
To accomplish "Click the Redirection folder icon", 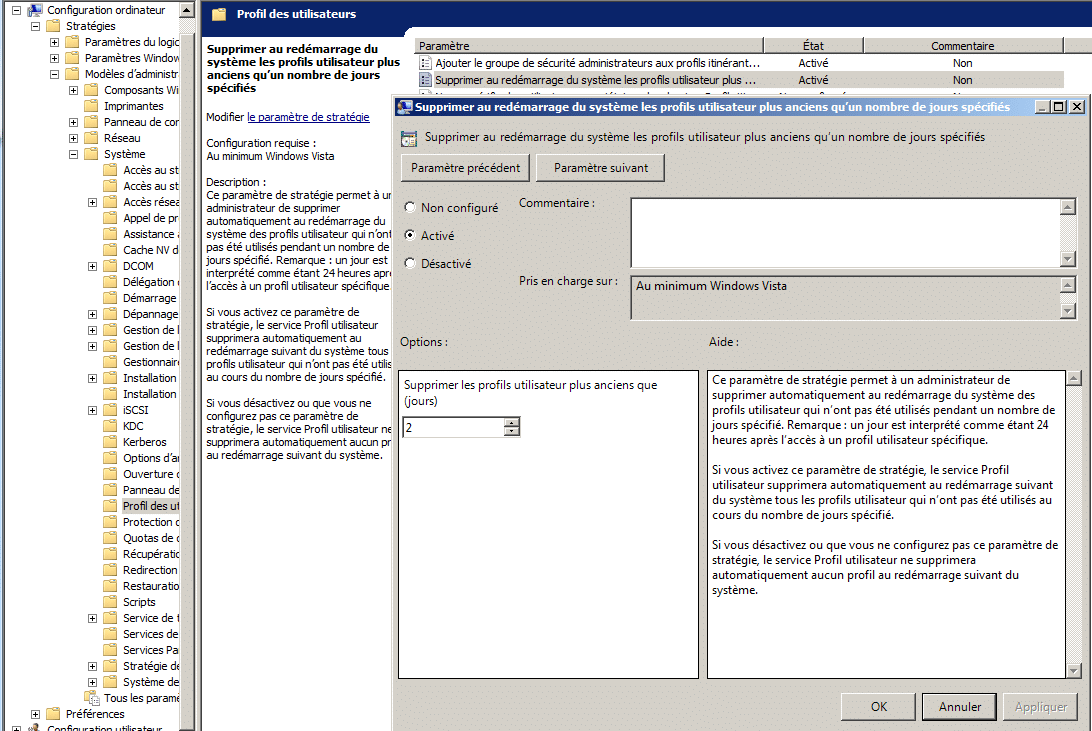I will click(x=110, y=570).
